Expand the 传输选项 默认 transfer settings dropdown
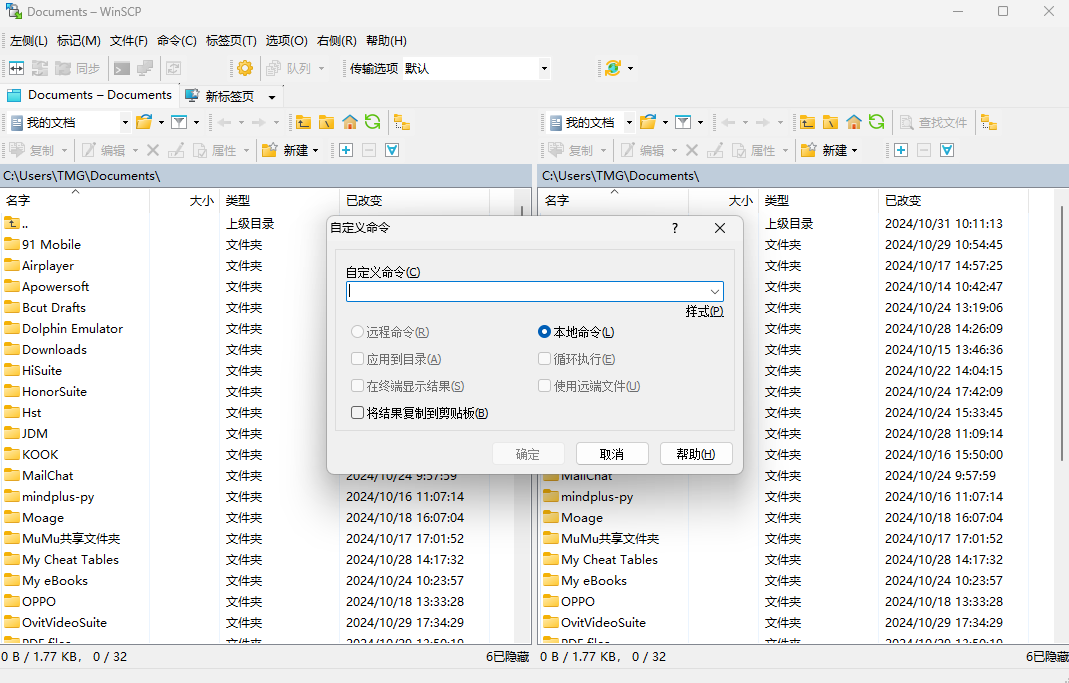The height and width of the screenshot is (683, 1069). [x=543, y=68]
